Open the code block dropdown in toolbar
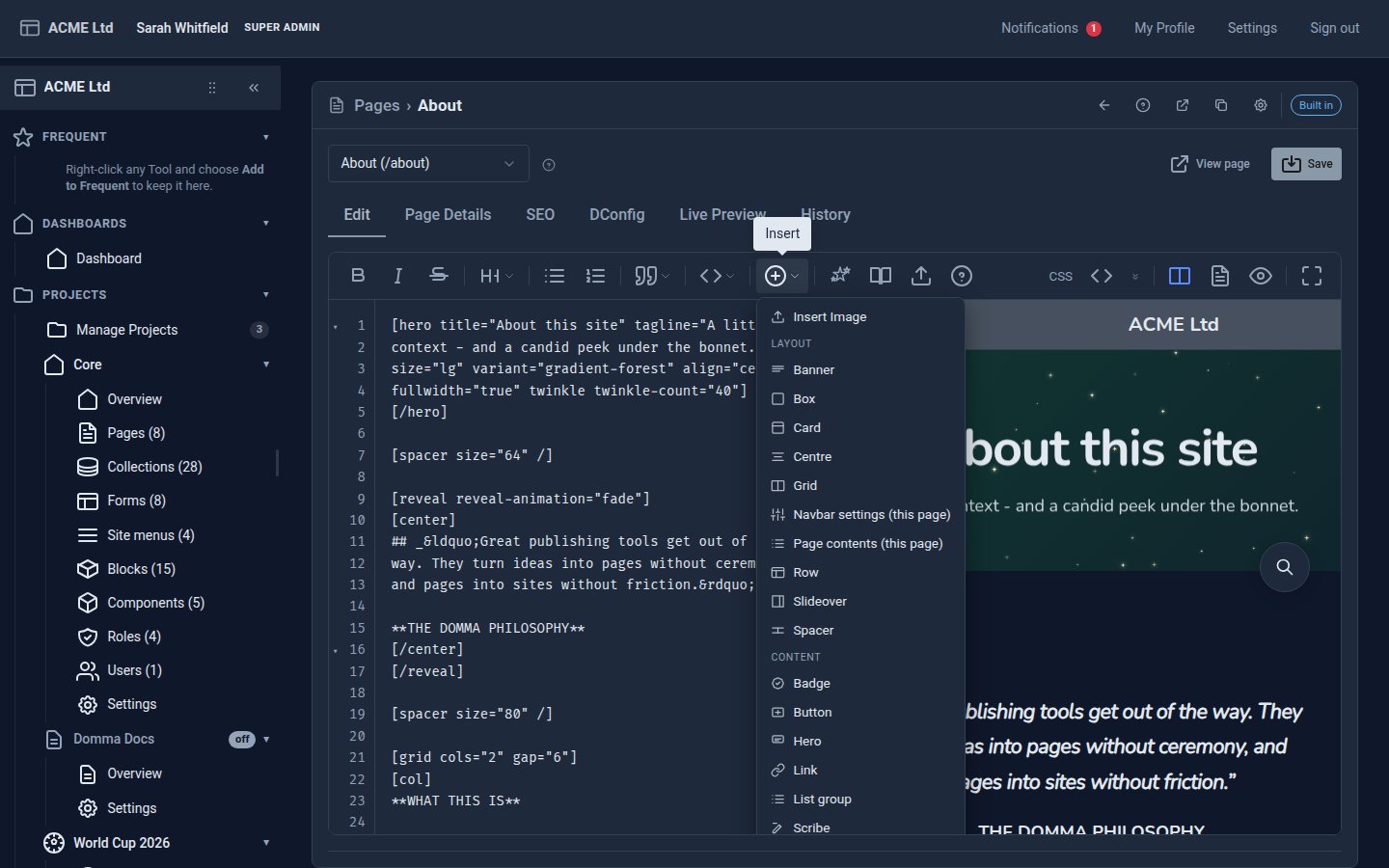This screenshot has height=868, width=1389. (717, 276)
